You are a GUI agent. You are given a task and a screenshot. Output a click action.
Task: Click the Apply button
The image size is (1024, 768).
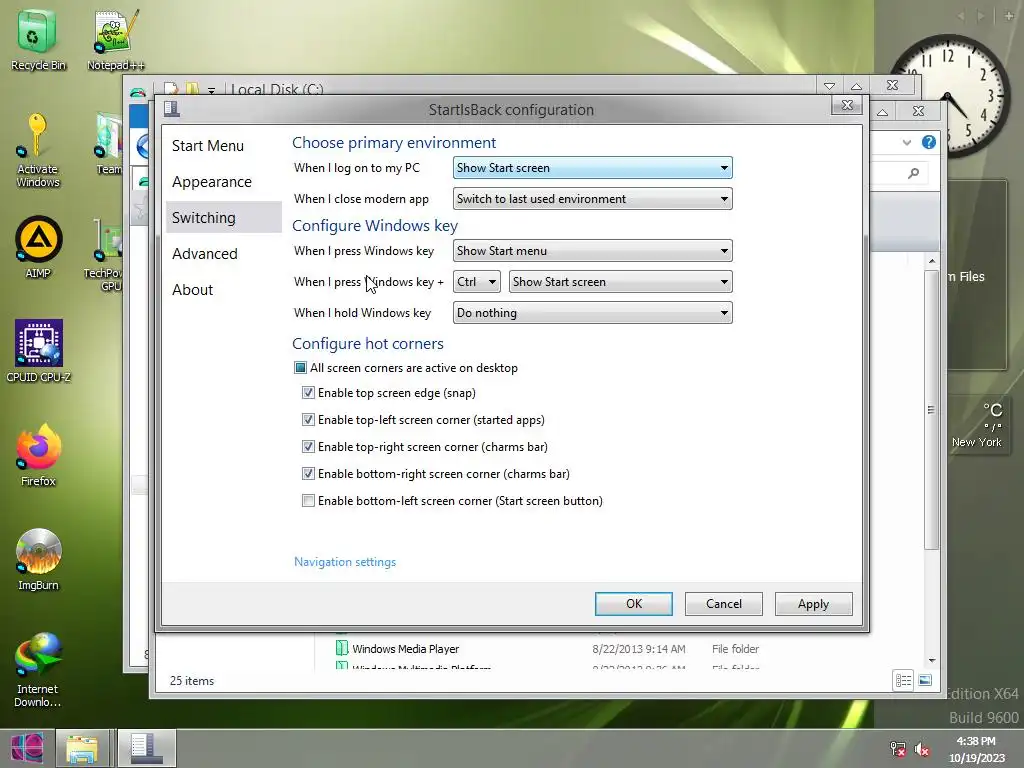813,604
